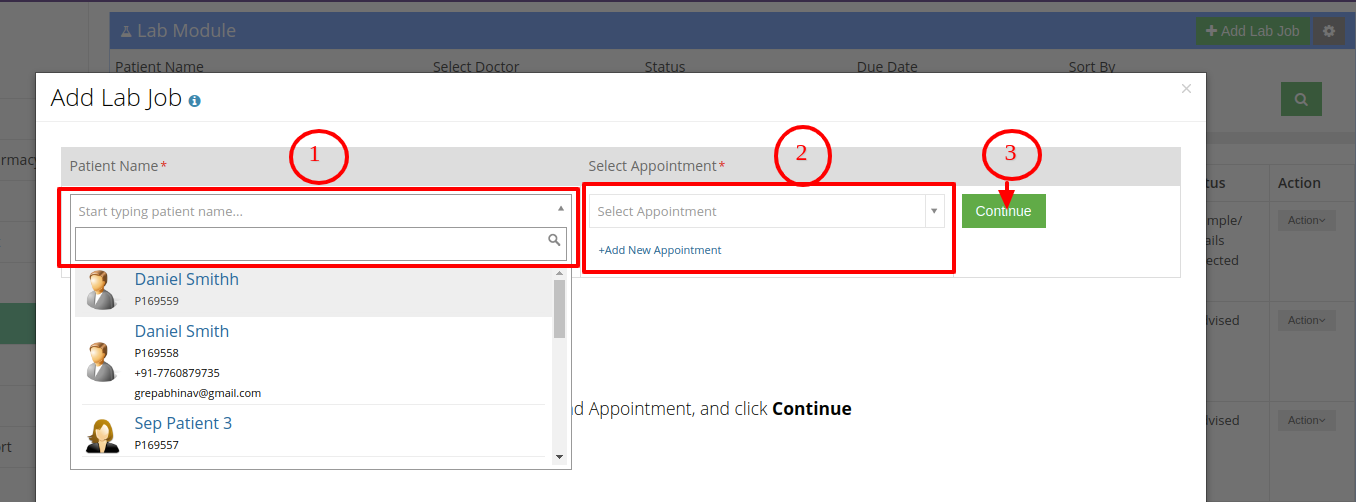
Task: Click the Add Lab Job button
Action: pyautogui.click(x=1252, y=31)
